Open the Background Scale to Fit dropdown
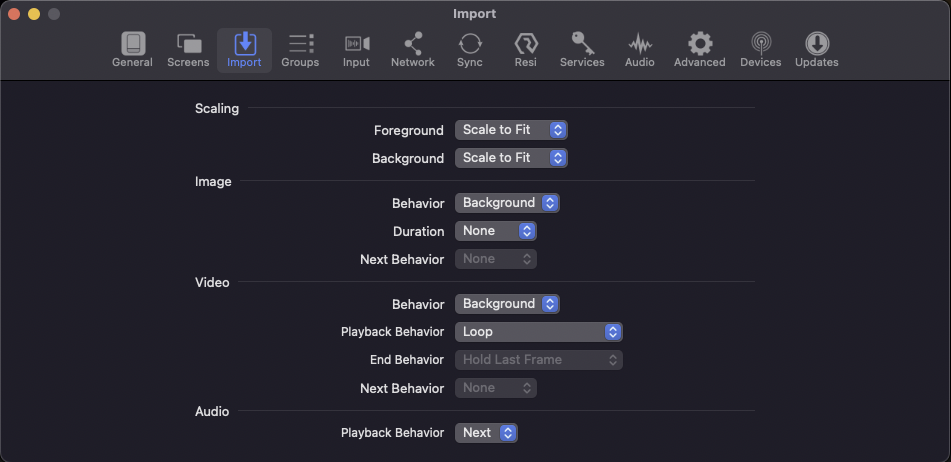This screenshot has height=462, width=951. (511, 158)
